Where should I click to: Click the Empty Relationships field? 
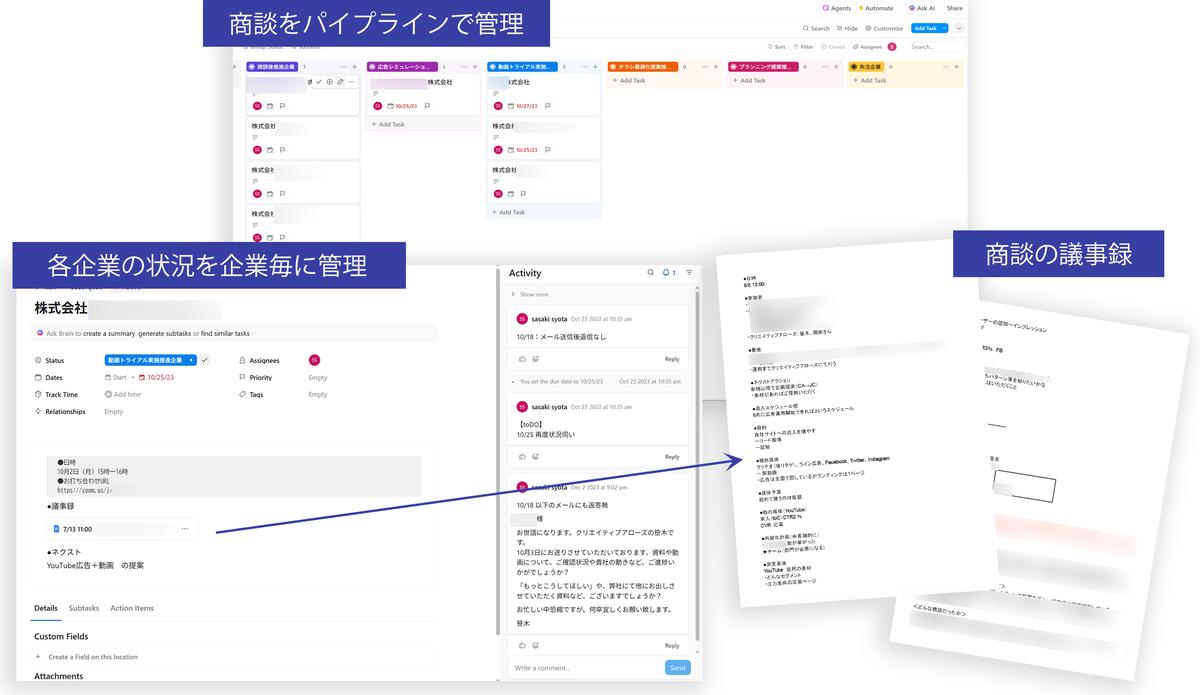pyautogui.click(x=114, y=411)
